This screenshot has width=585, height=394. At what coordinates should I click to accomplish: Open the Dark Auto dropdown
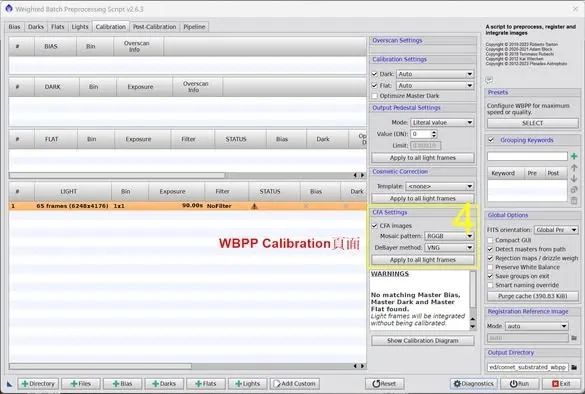(x=435, y=74)
